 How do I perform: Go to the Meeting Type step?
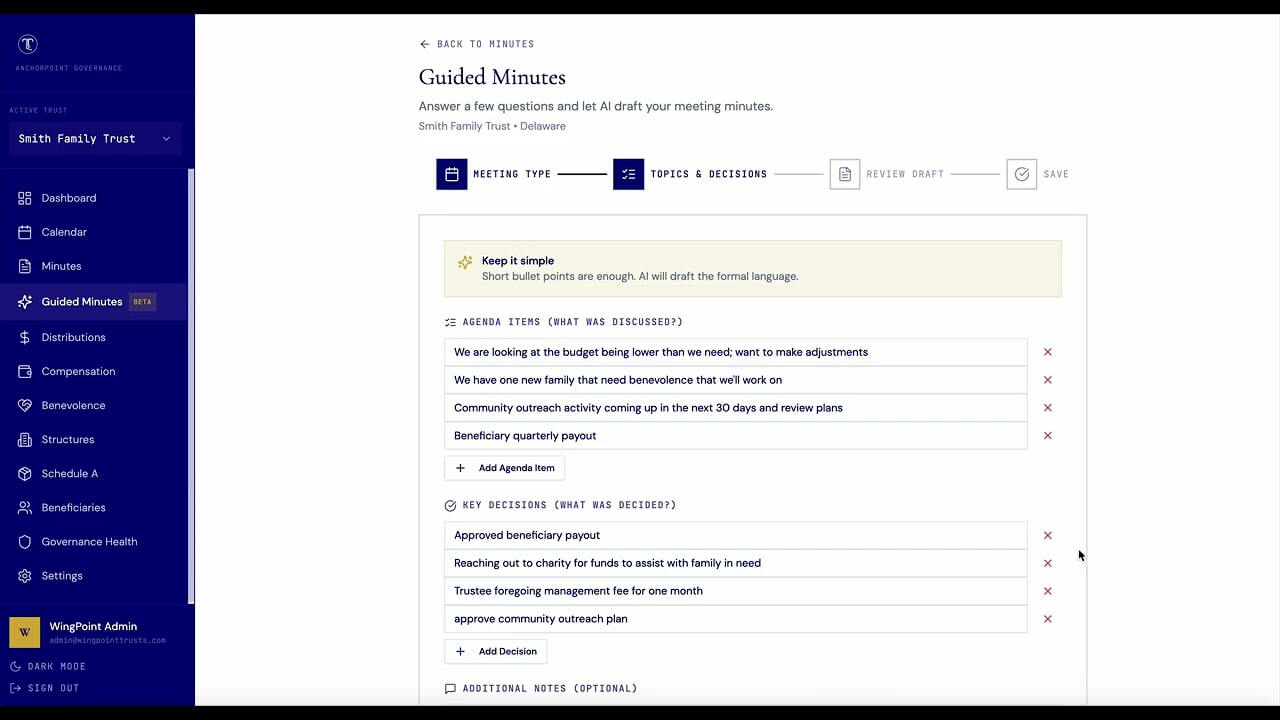pos(452,173)
